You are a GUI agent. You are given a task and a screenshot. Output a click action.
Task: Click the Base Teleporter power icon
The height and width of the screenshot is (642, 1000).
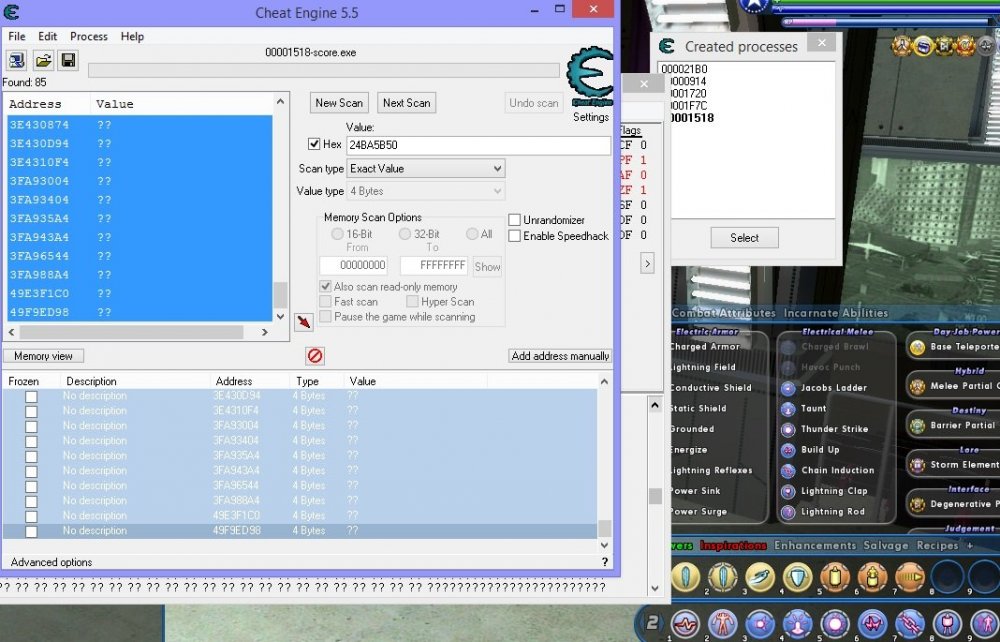917,347
